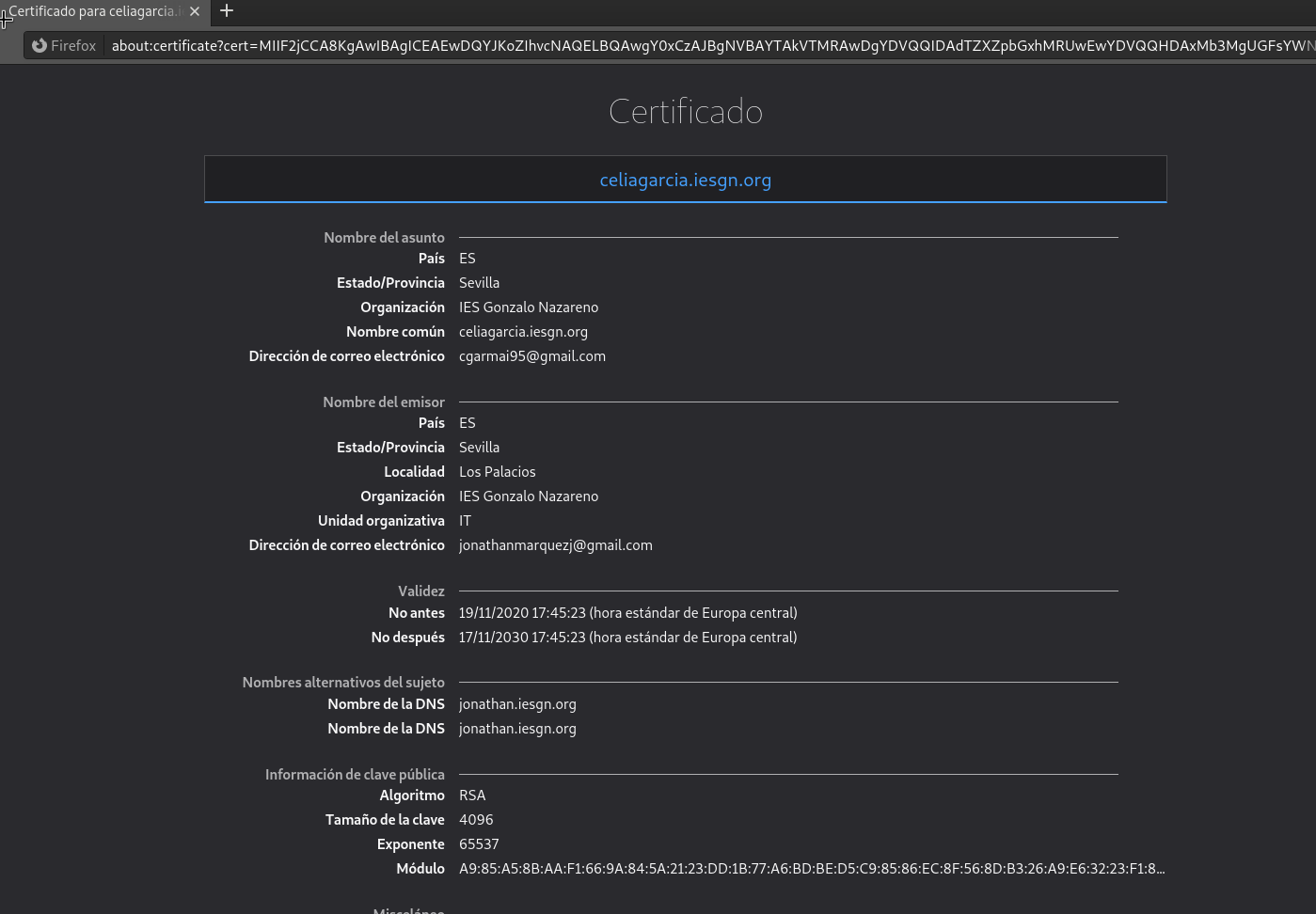The image size is (1316, 914).
Task: Click the second Nombre de la DNS entry
Action: 517,729
